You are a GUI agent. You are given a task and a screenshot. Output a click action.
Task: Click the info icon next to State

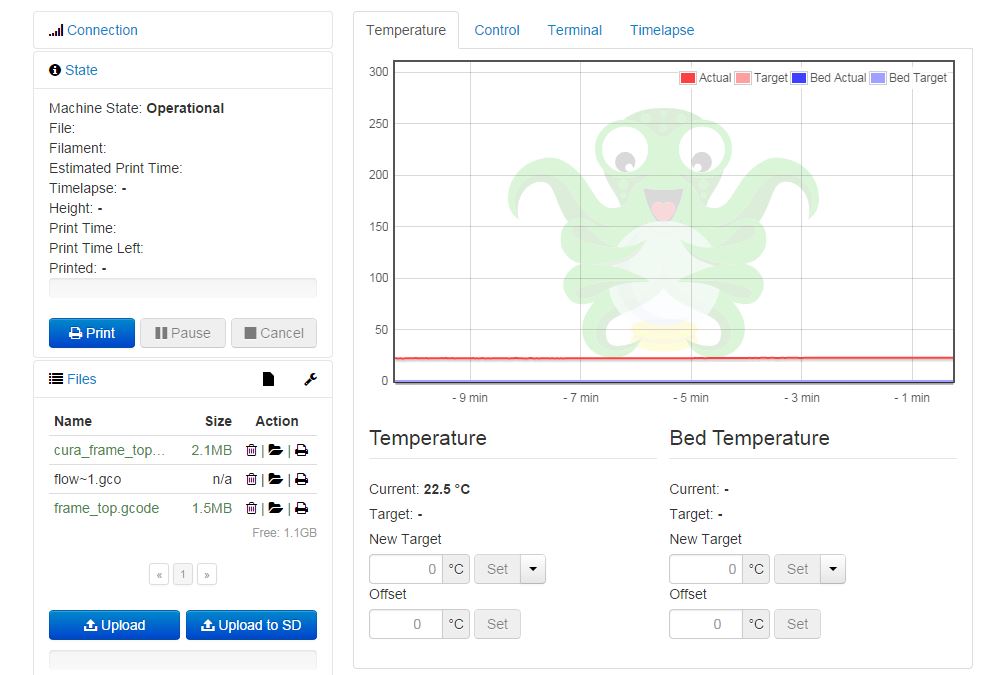[55, 70]
